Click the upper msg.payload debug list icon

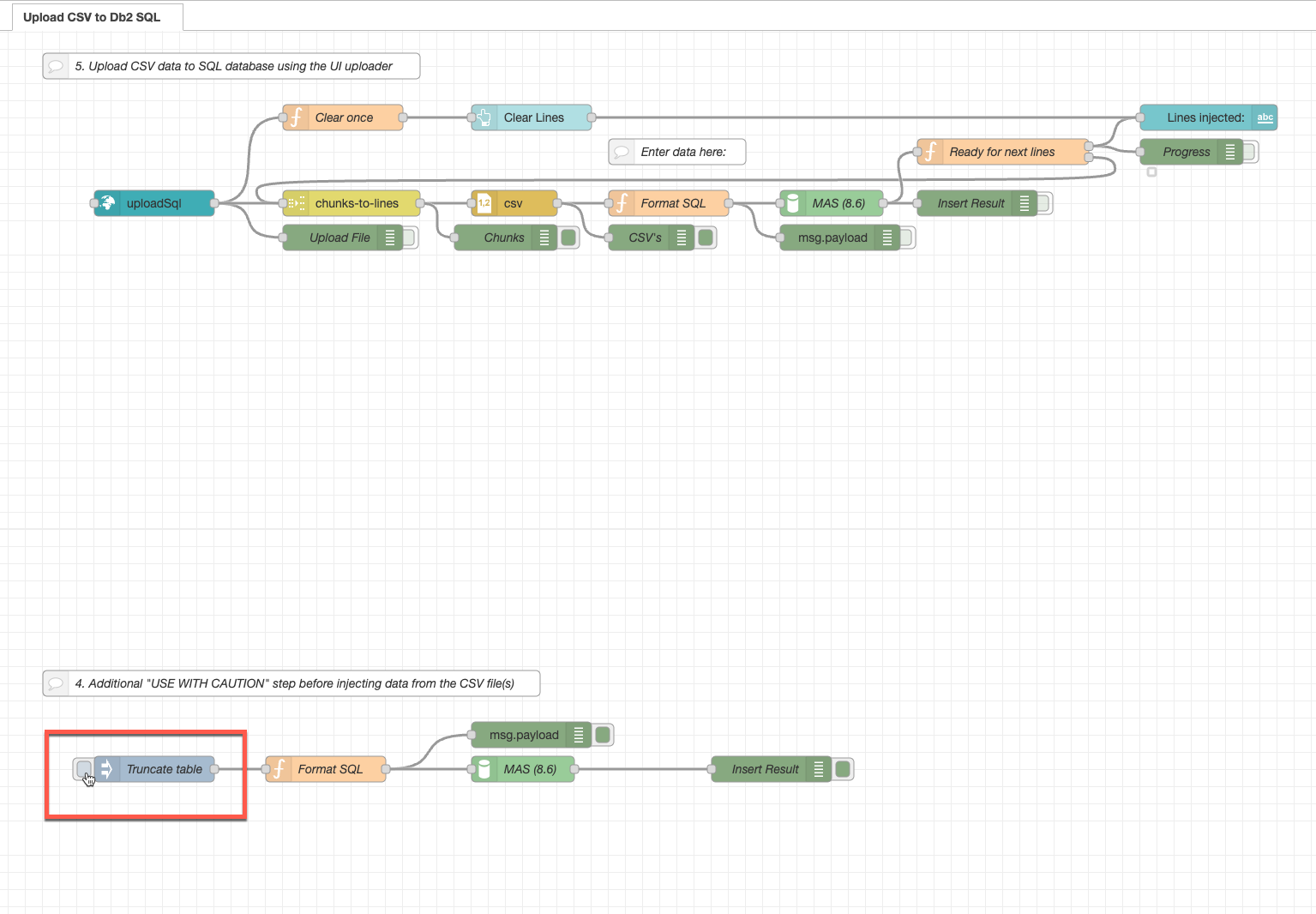[887, 238]
